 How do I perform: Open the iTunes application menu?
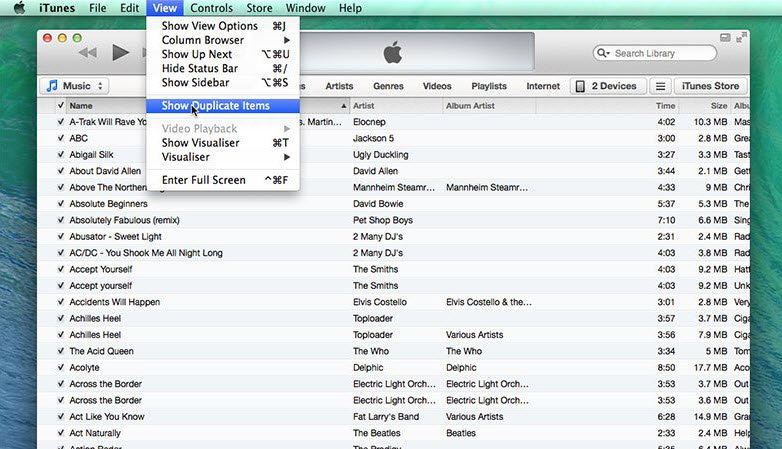click(x=57, y=8)
